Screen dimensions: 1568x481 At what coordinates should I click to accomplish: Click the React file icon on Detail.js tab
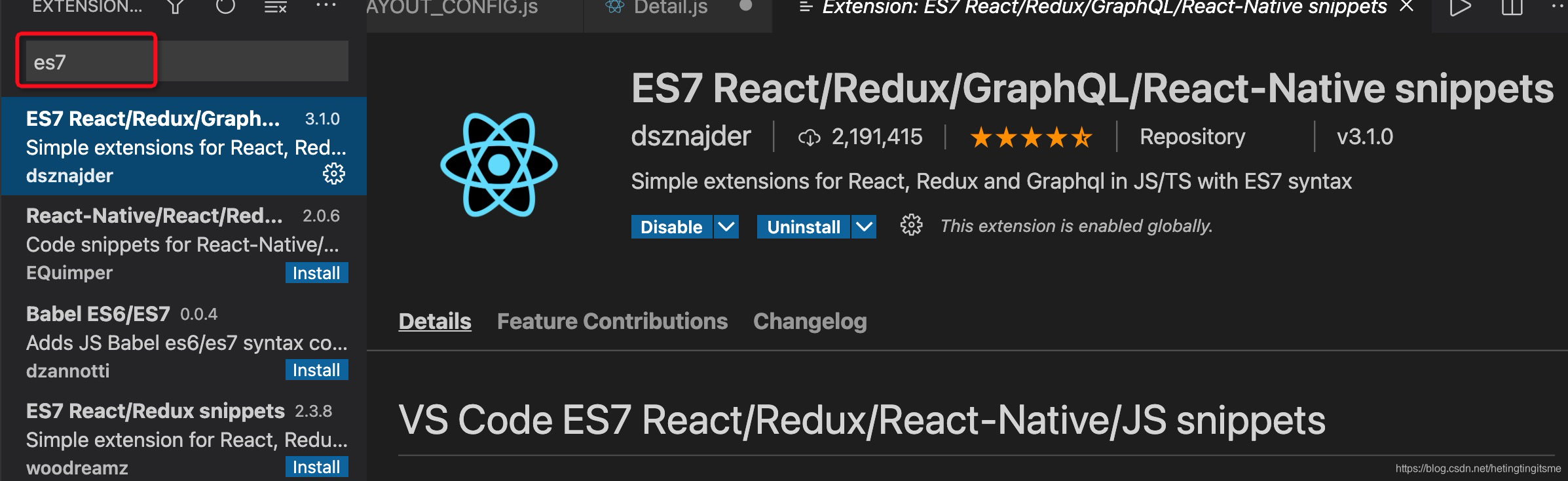click(615, 7)
